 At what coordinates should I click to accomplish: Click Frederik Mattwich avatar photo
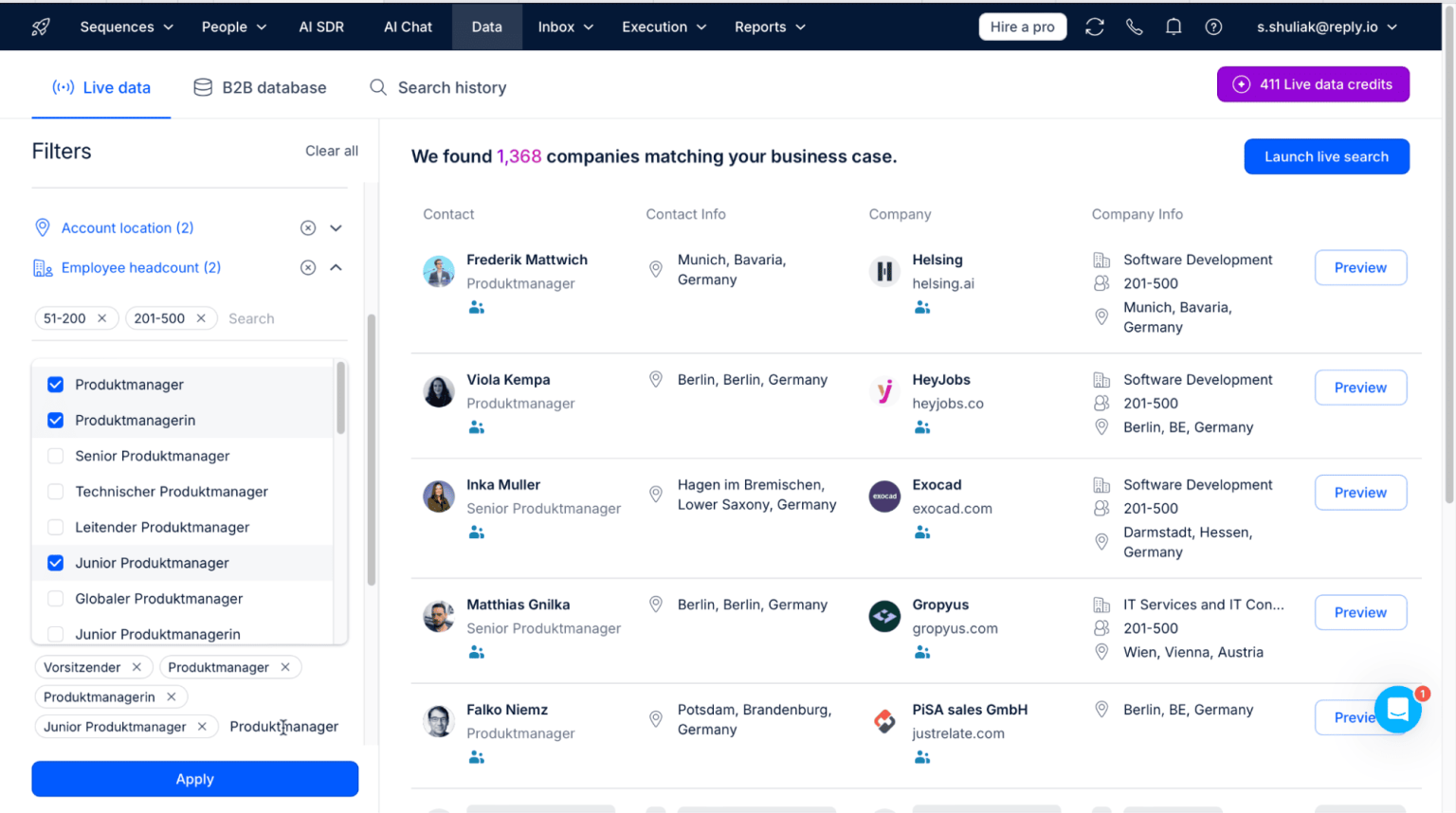pos(439,271)
